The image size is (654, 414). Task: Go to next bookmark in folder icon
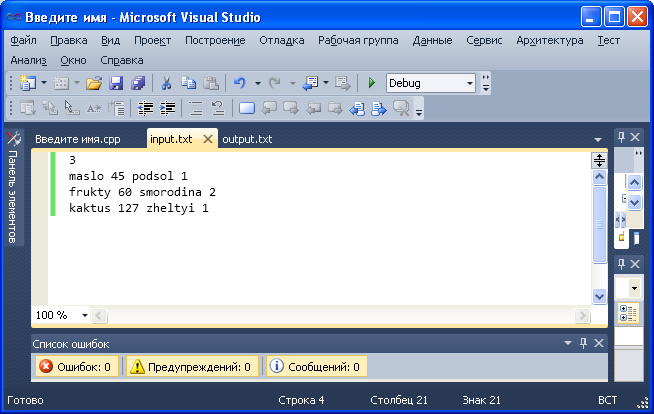(x=335, y=109)
